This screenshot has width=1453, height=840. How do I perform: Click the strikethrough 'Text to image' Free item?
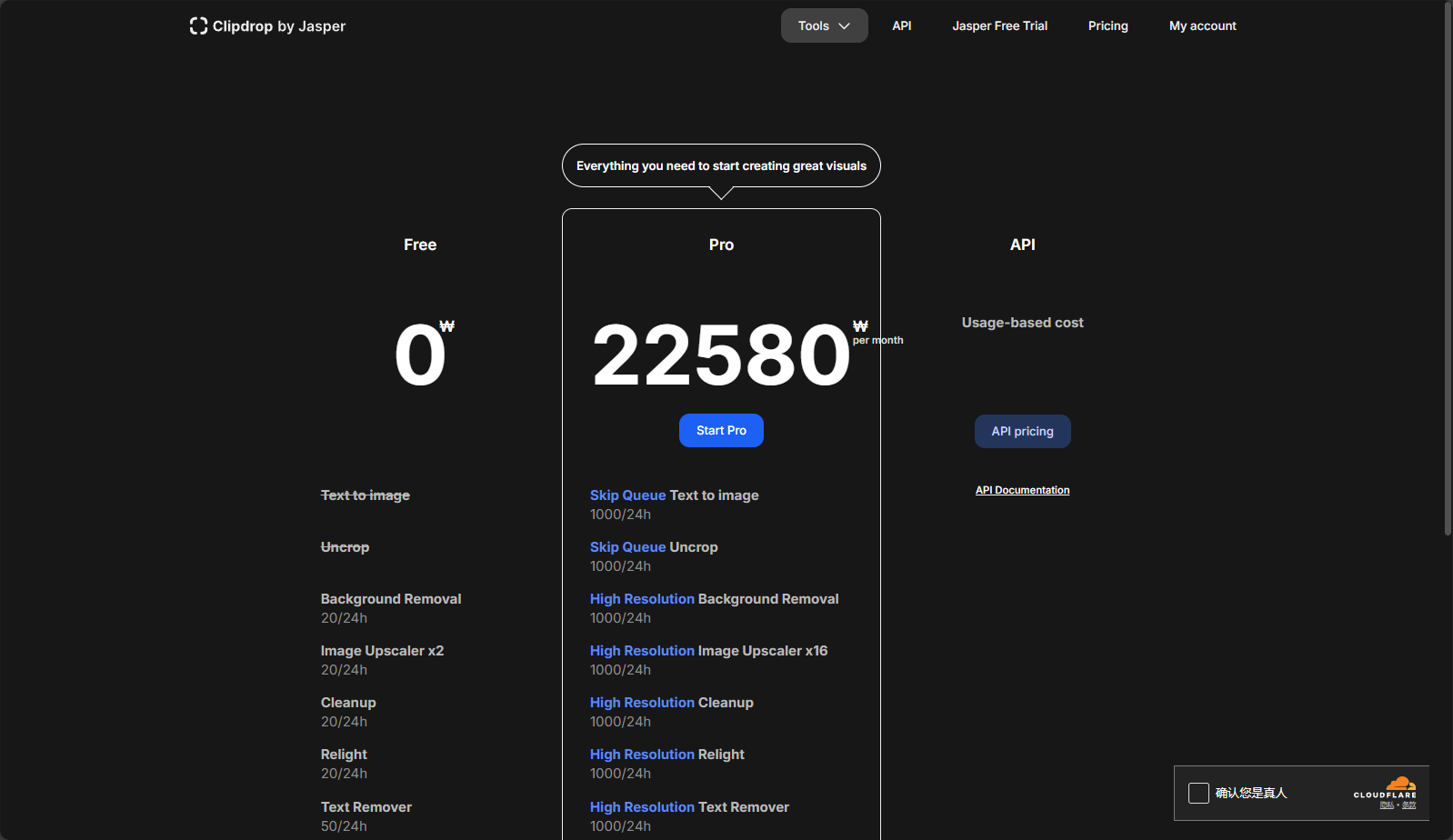tap(366, 495)
